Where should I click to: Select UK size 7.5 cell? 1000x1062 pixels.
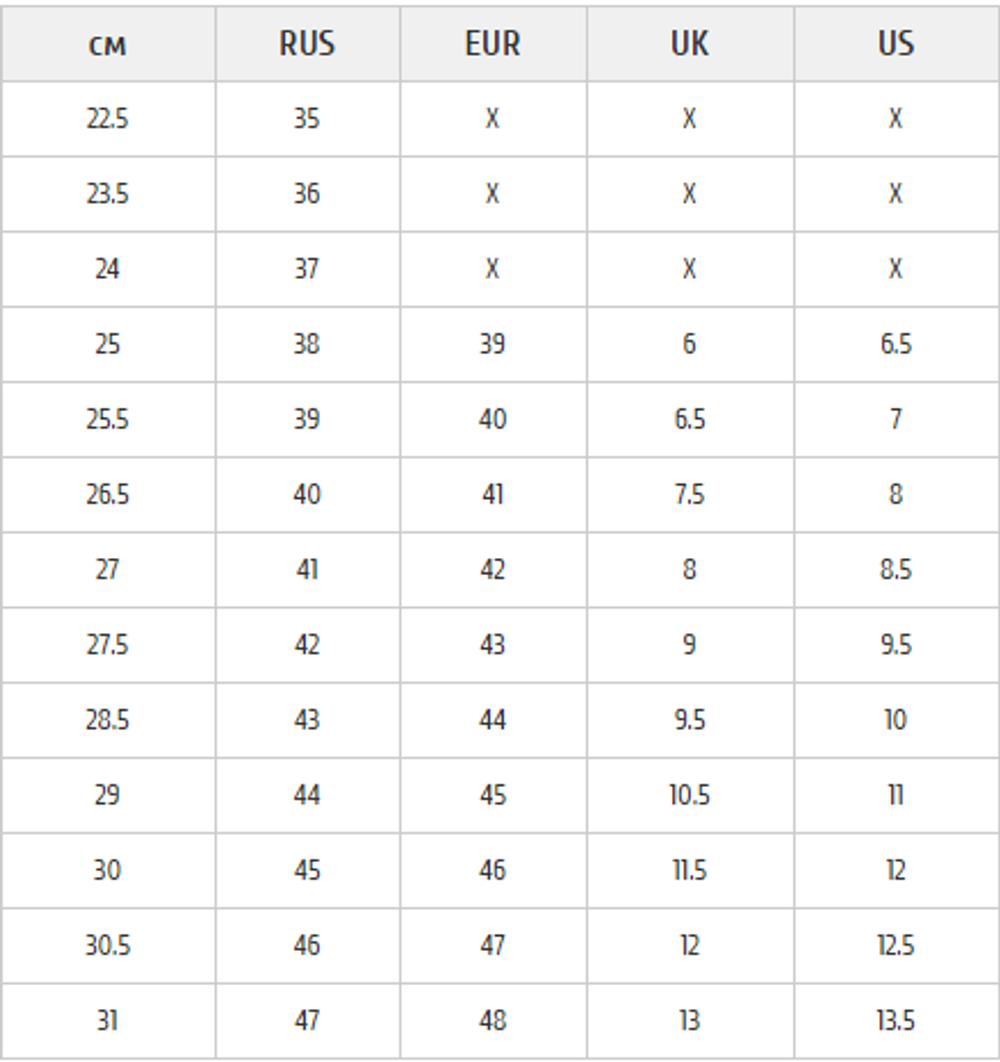pos(689,495)
